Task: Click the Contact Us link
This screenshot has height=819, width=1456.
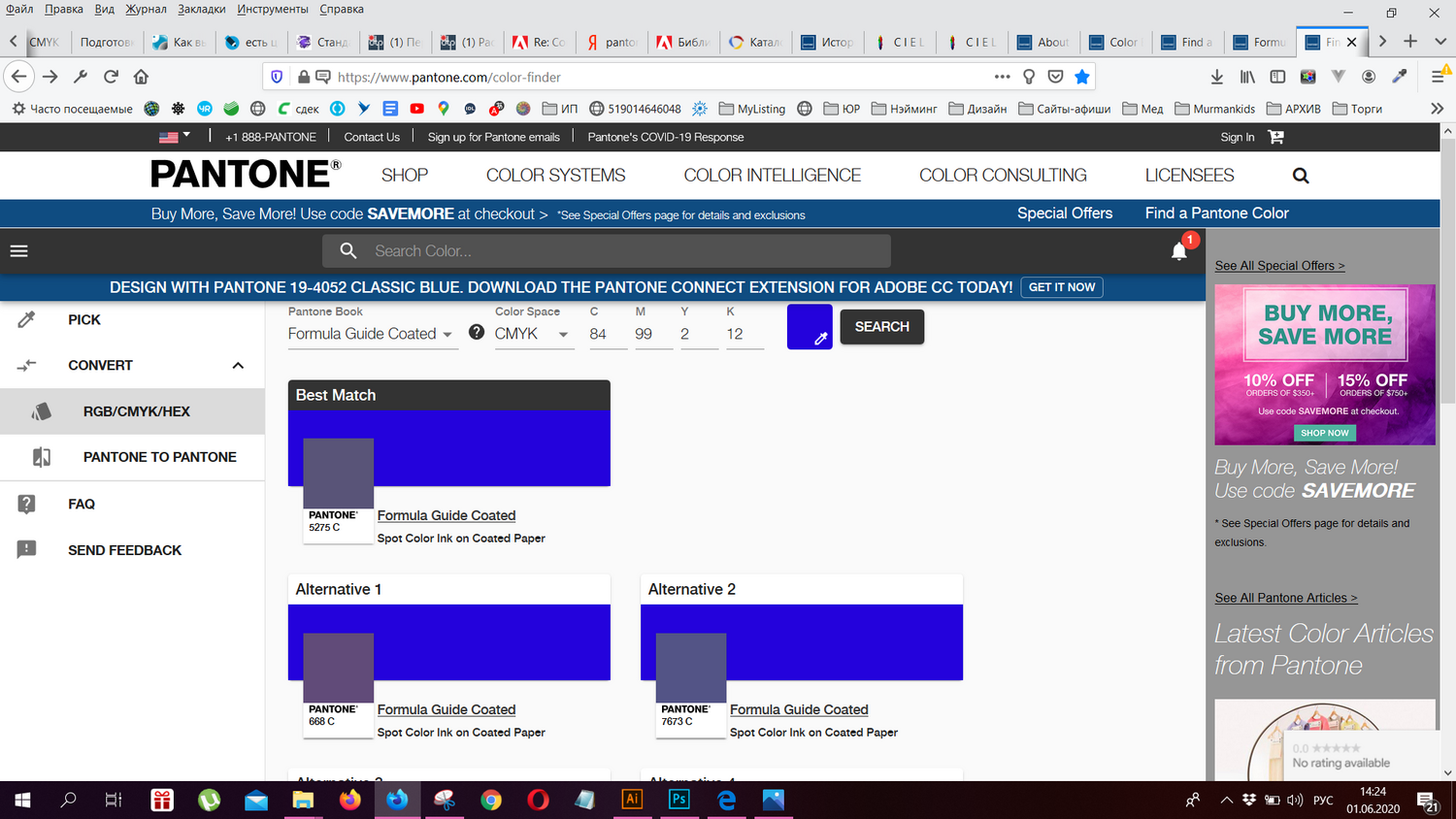Action: (x=372, y=137)
